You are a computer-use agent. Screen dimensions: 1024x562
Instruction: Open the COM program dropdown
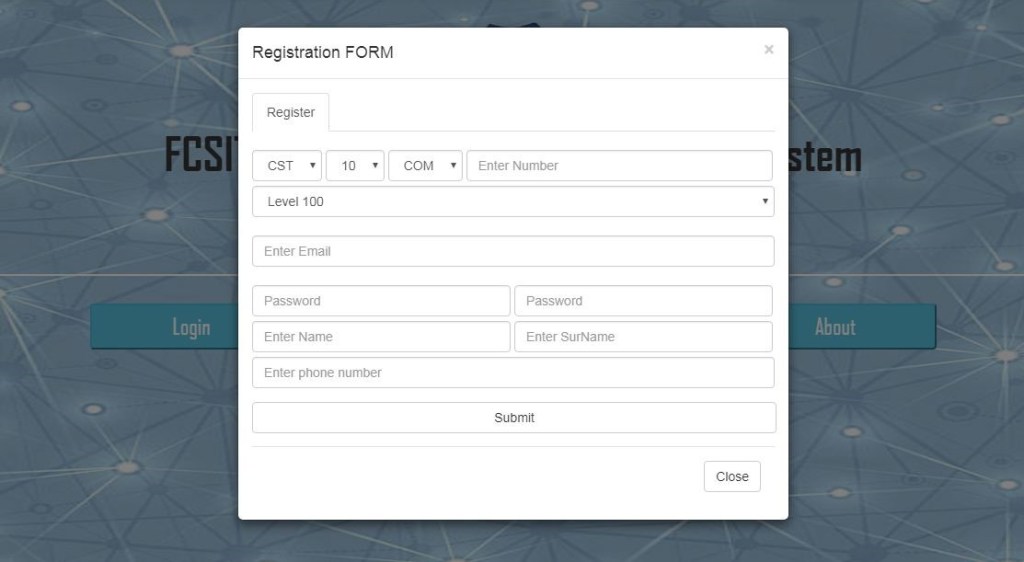(x=425, y=166)
